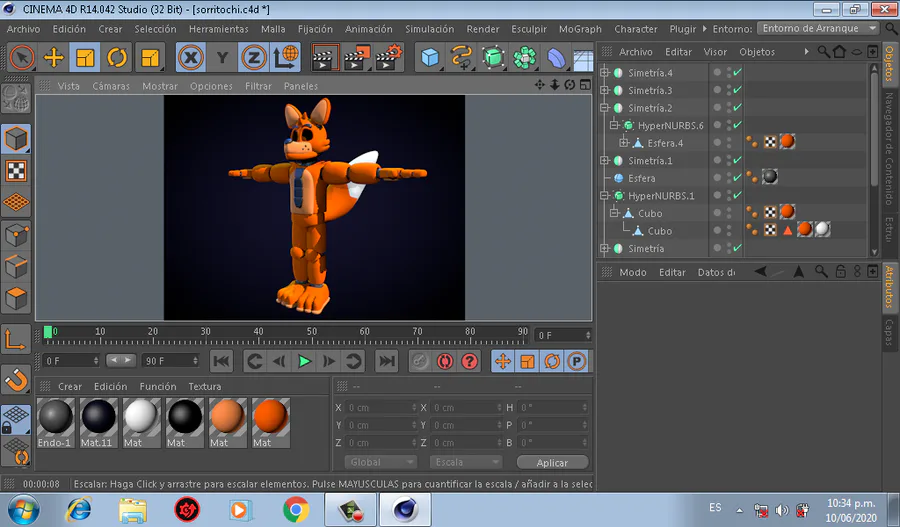This screenshot has height=527, width=900.
Task: Open Windows Start menu
Action: [x=24, y=510]
